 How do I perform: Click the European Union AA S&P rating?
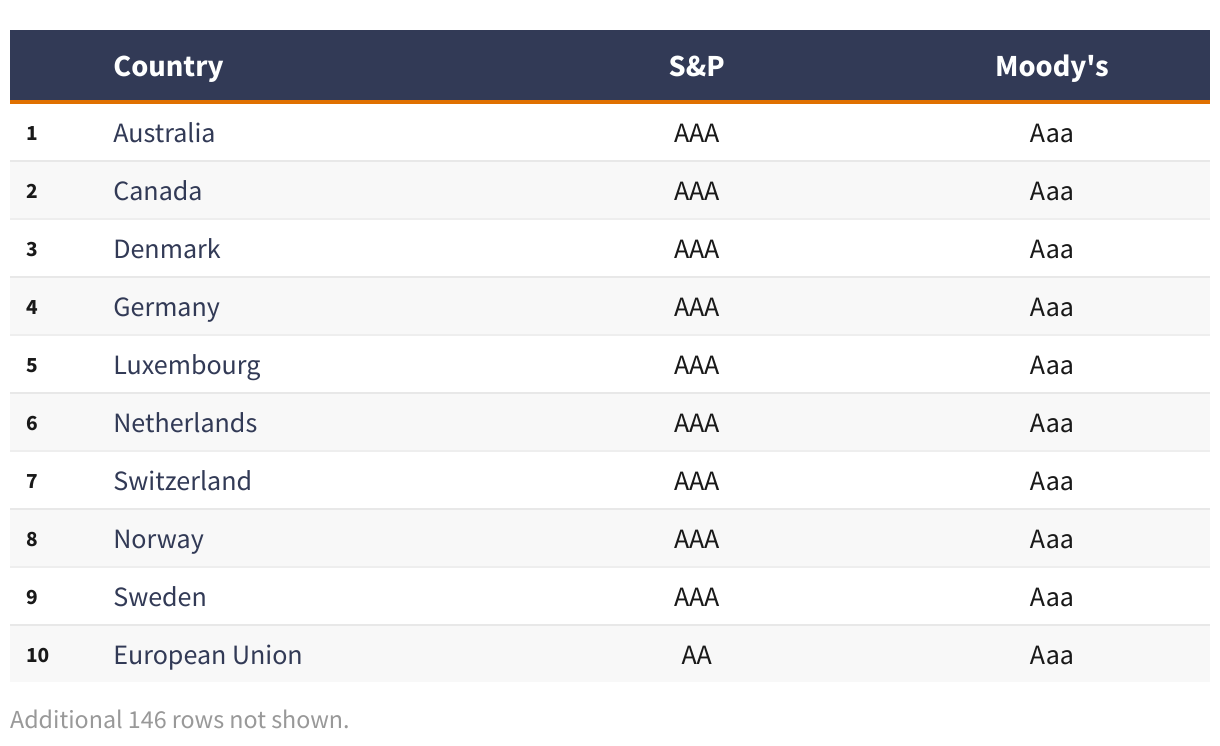(696, 655)
